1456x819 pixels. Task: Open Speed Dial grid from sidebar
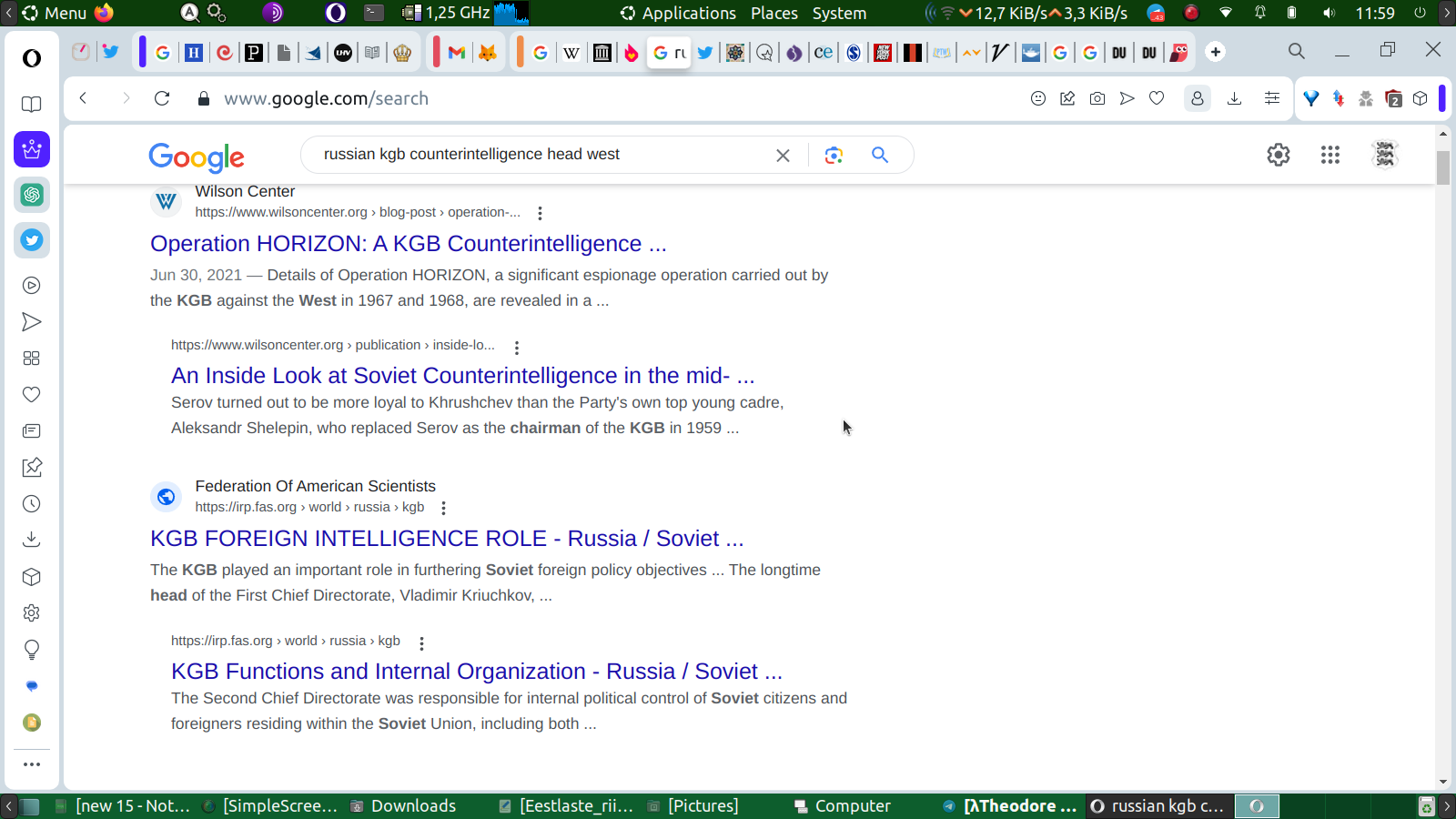(32, 359)
